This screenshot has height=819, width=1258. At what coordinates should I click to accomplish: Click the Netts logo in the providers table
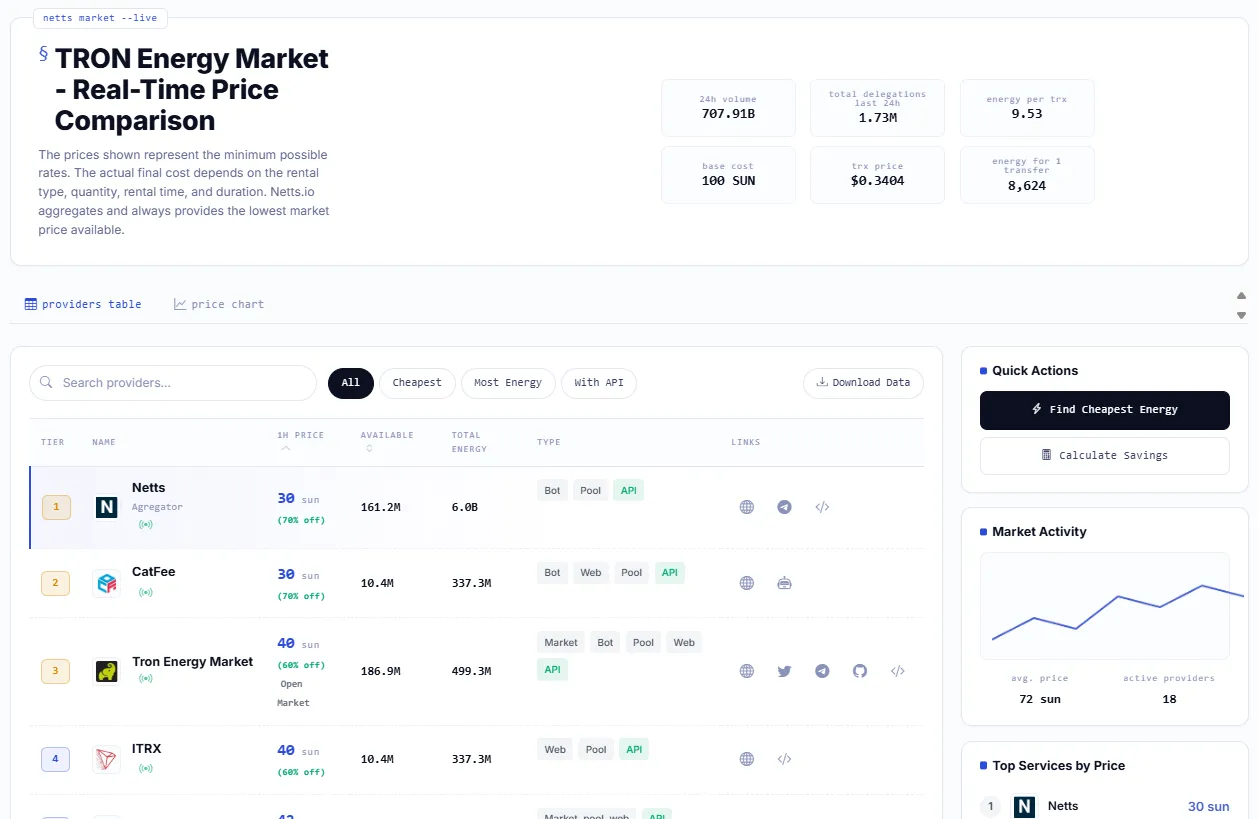point(106,507)
